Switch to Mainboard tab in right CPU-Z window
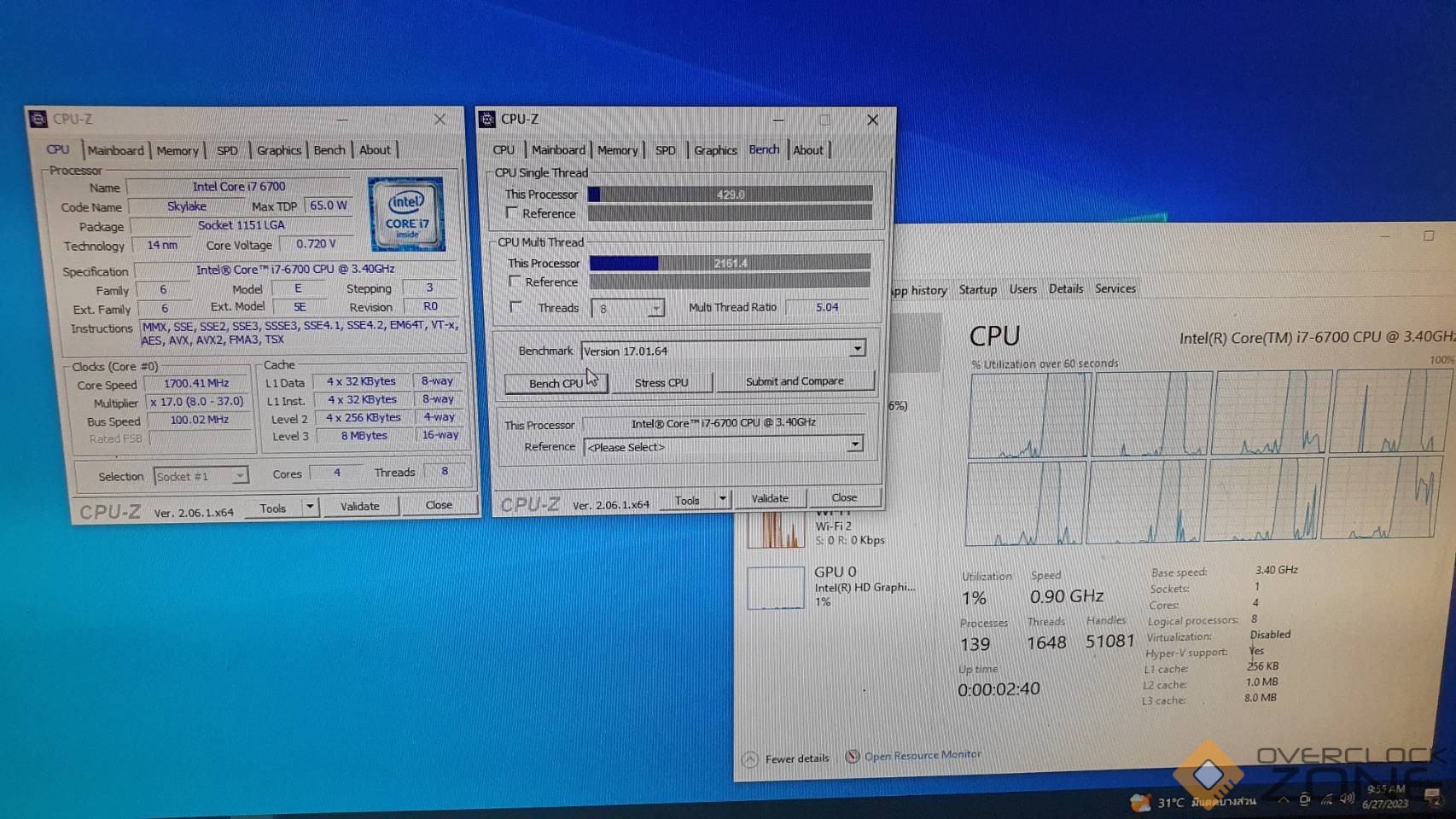The height and width of the screenshot is (819, 1456). pos(558,150)
